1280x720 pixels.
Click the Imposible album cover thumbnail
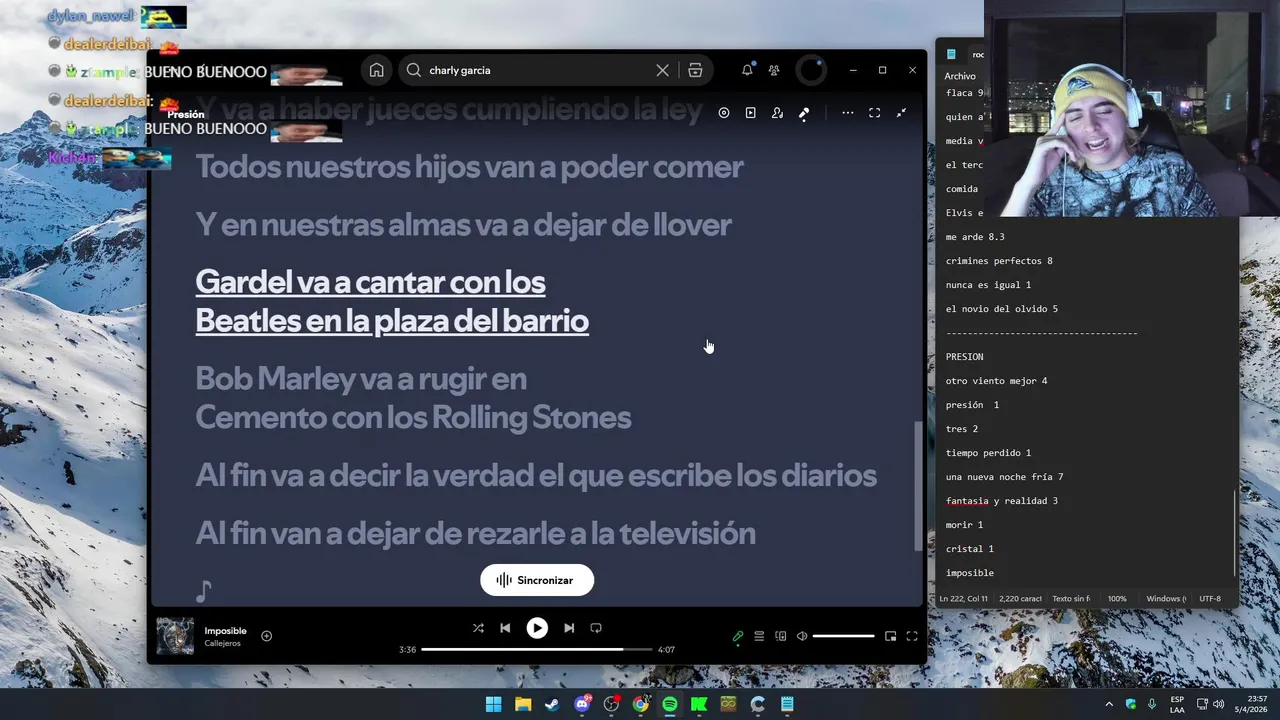[x=175, y=637]
